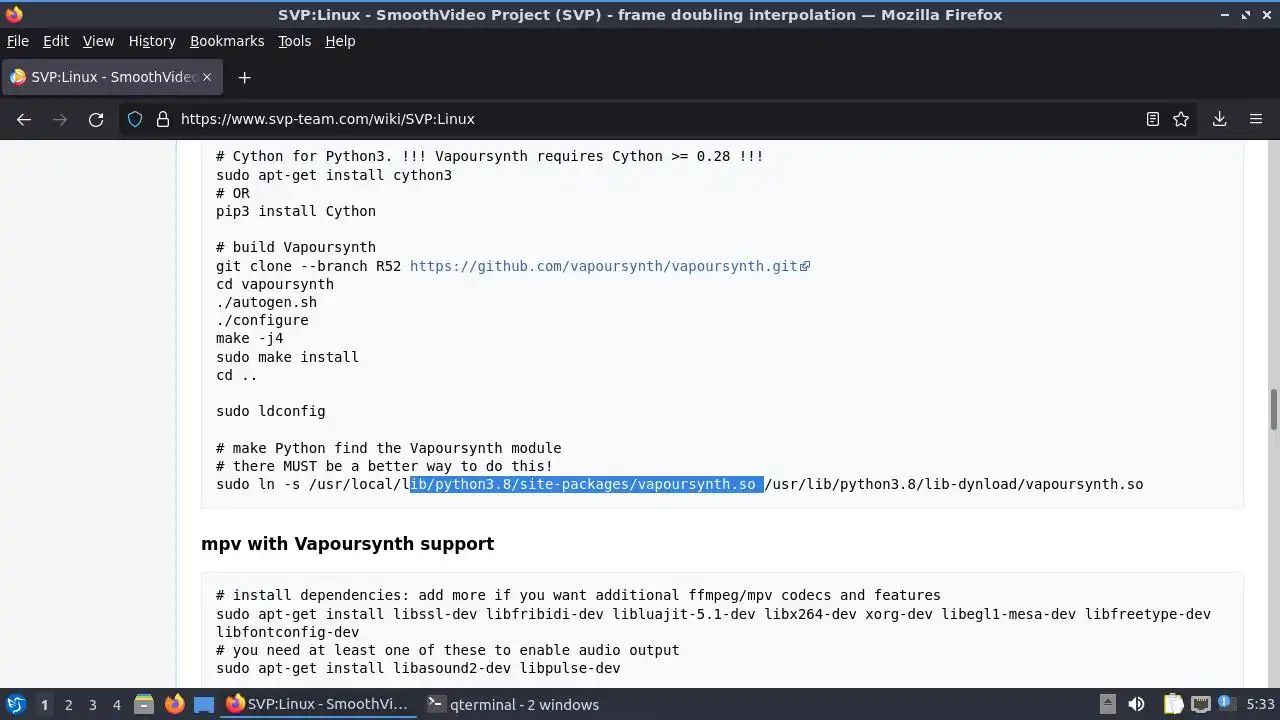Screen dimensions: 1280x720
Task: Open the Downloads panel
Action: pyautogui.click(x=1220, y=119)
